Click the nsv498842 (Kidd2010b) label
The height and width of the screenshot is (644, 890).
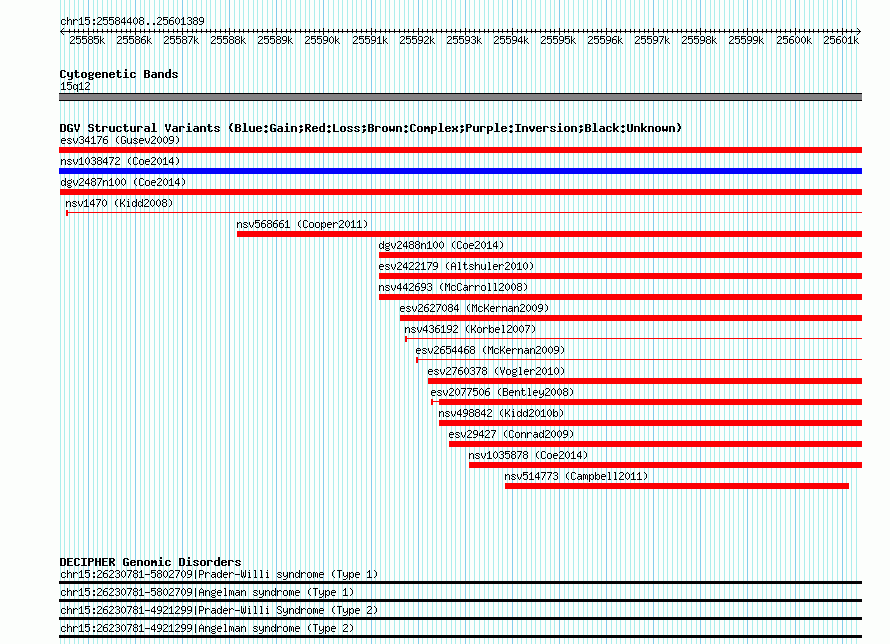pyautogui.click(x=501, y=413)
